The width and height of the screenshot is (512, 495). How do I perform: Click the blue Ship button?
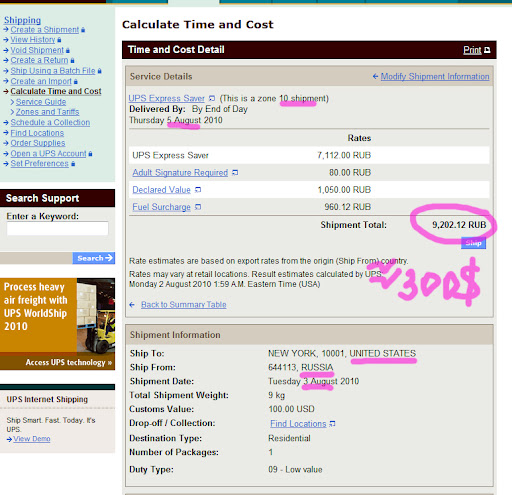473,243
